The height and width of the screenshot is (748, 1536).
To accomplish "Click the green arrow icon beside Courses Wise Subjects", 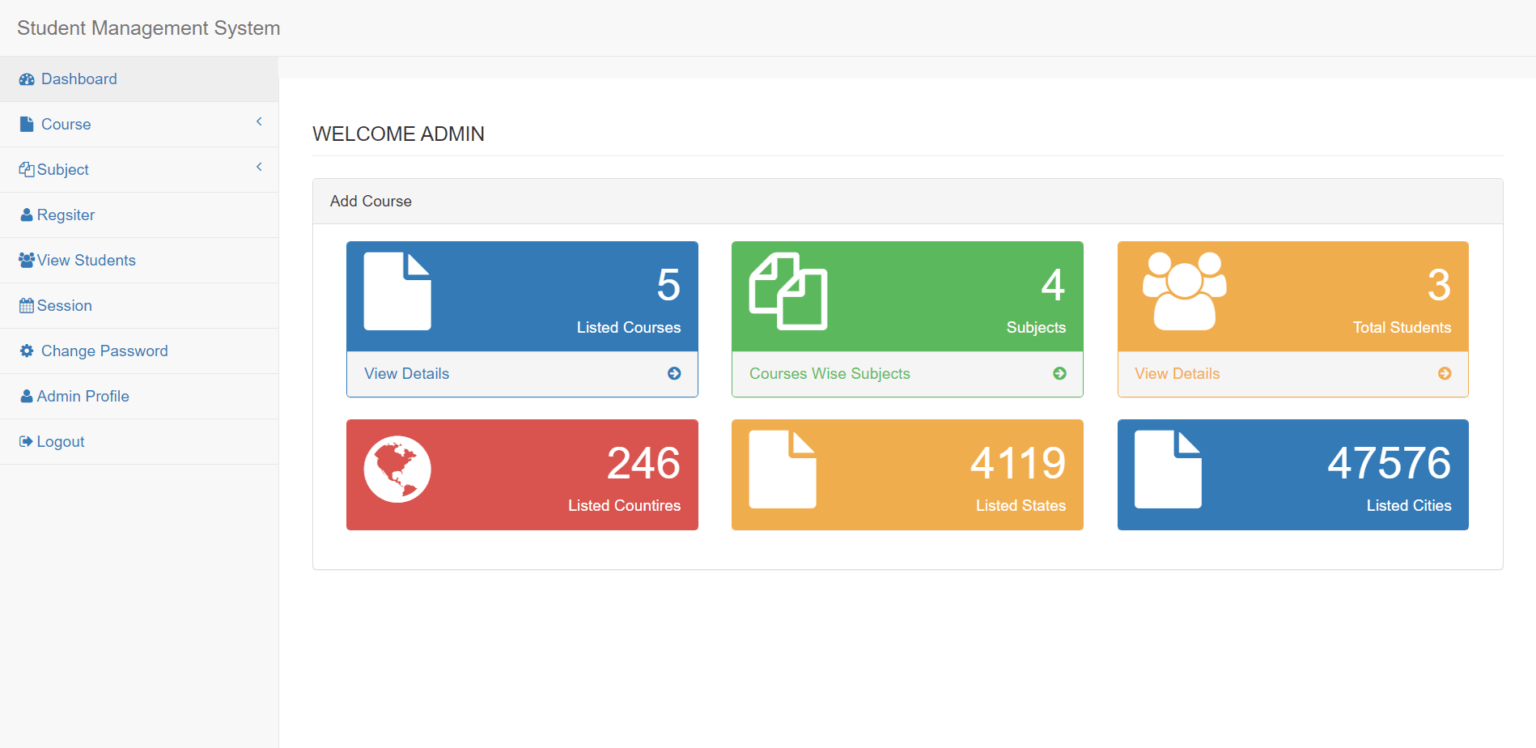I will (1059, 373).
